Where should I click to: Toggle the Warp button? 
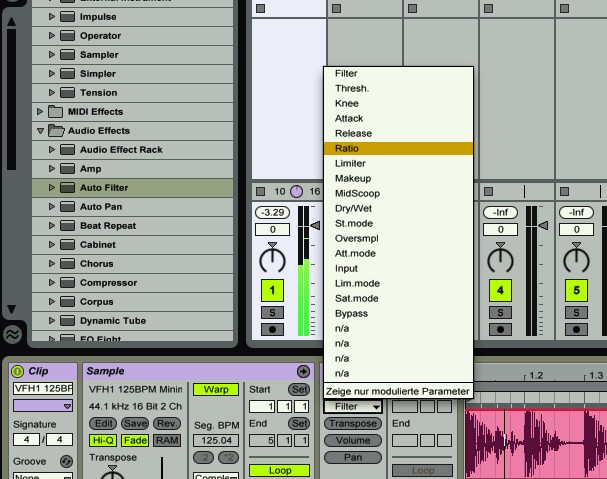click(x=216, y=389)
